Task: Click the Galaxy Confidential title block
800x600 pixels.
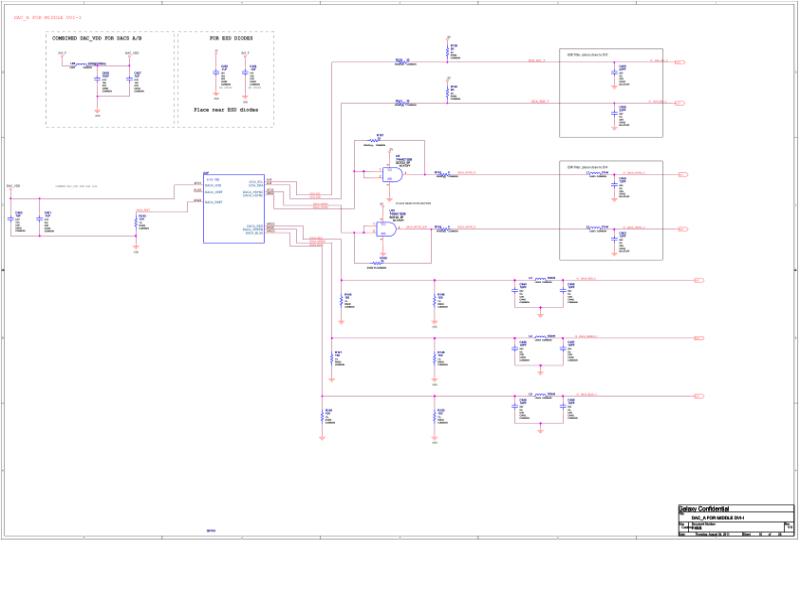Action: click(736, 520)
